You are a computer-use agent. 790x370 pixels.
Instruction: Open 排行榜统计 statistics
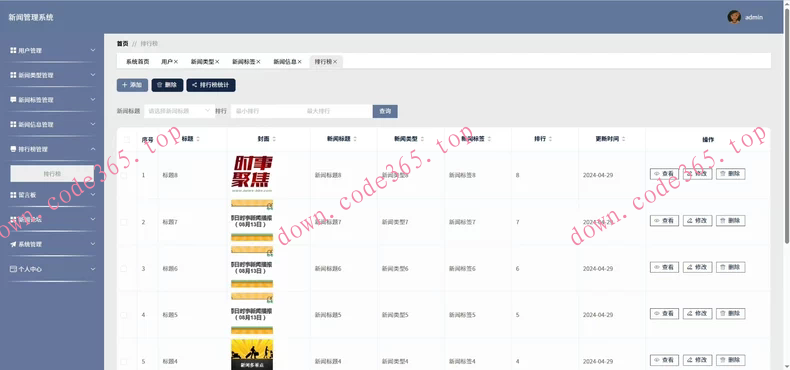tap(211, 85)
